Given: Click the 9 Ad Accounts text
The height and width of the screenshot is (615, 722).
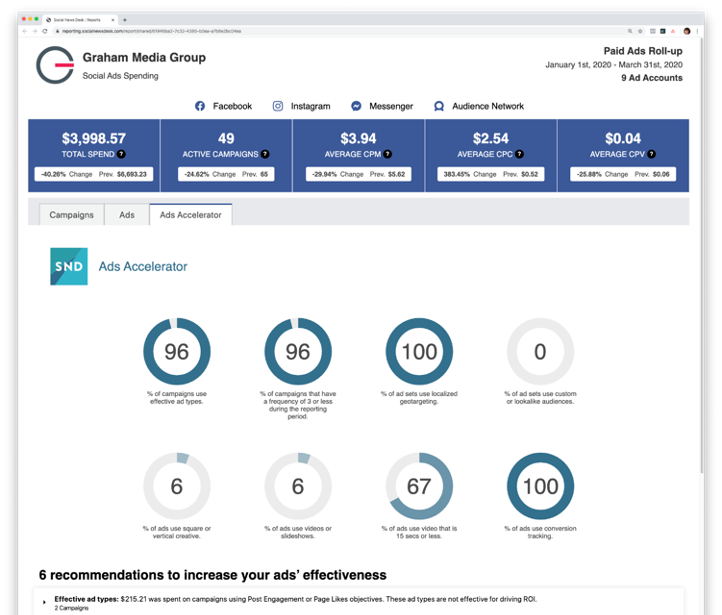Looking at the screenshot, I should point(652,78).
